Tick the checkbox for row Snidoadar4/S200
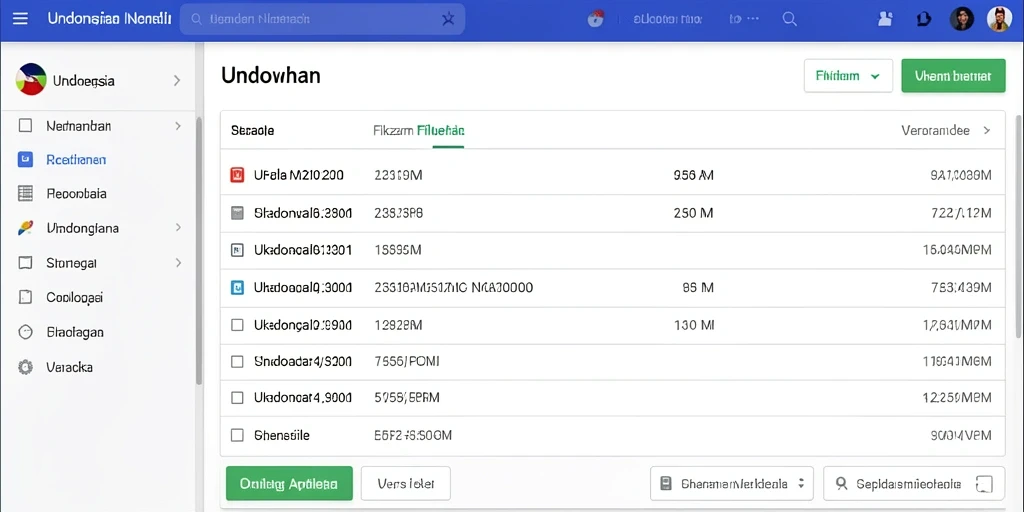This screenshot has width=1024, height=512. tap(237, 361)
